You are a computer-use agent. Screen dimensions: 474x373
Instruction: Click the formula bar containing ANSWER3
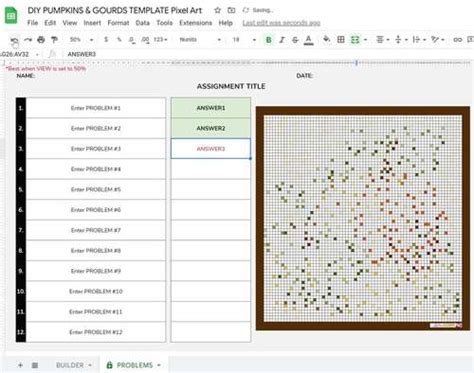click(267, 54)
